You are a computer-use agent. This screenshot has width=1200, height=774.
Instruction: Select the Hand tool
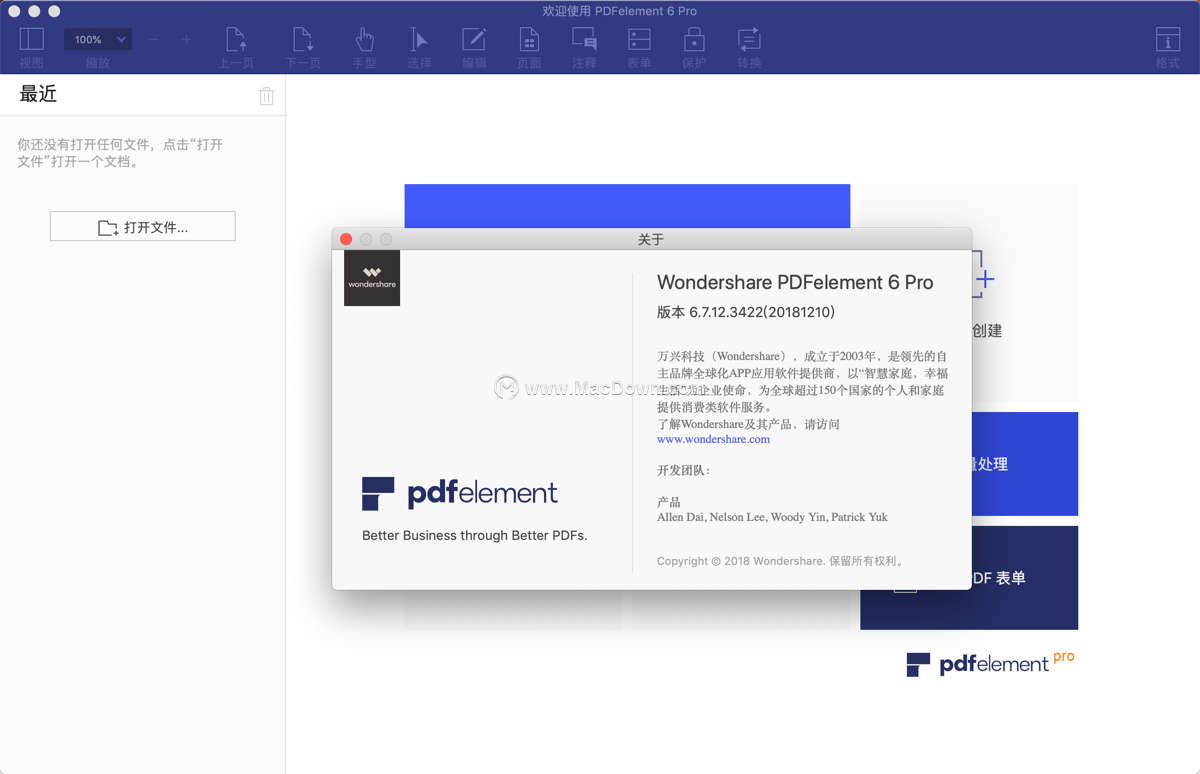[365, 40]
